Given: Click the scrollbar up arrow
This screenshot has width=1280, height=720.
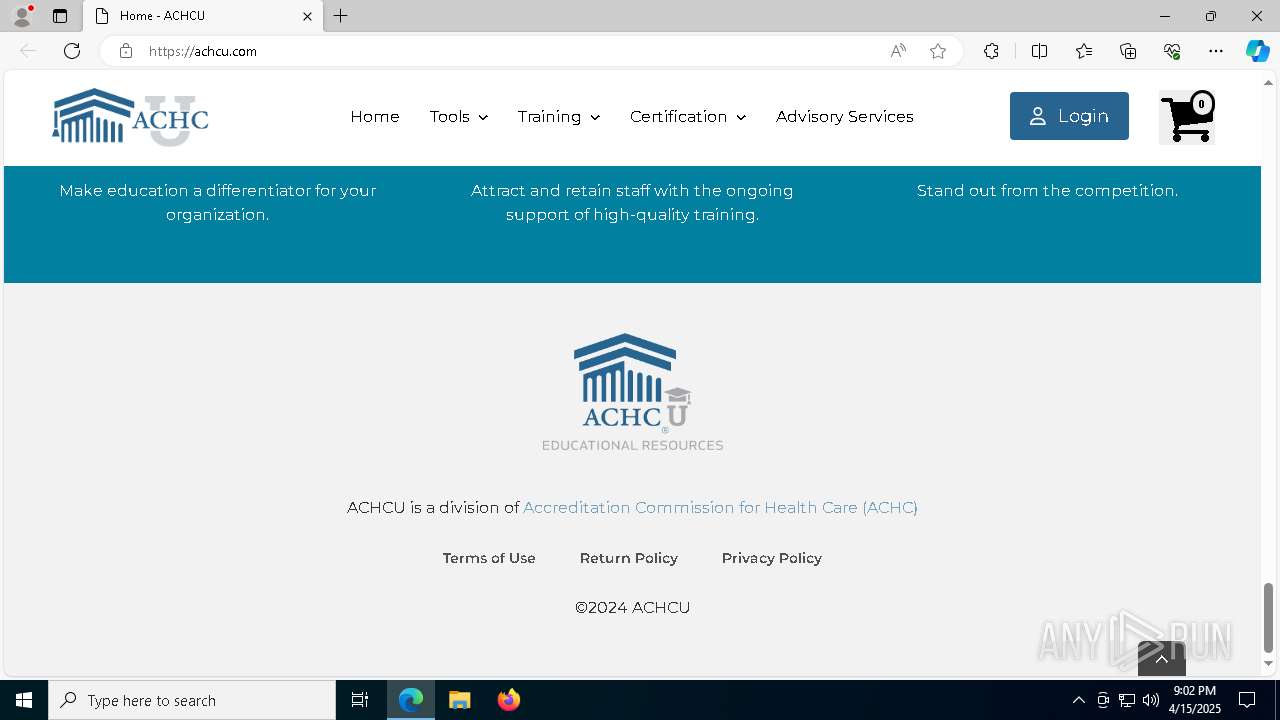Looking at the screenshot, I should [1269, 81].
